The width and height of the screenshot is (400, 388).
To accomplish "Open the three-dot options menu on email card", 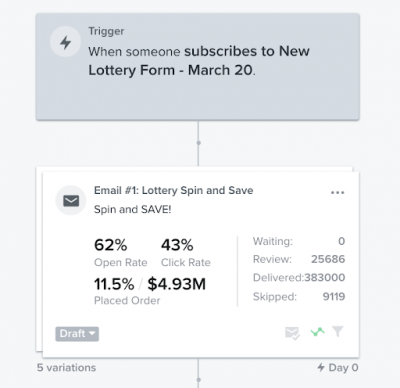I will (337, 192).
